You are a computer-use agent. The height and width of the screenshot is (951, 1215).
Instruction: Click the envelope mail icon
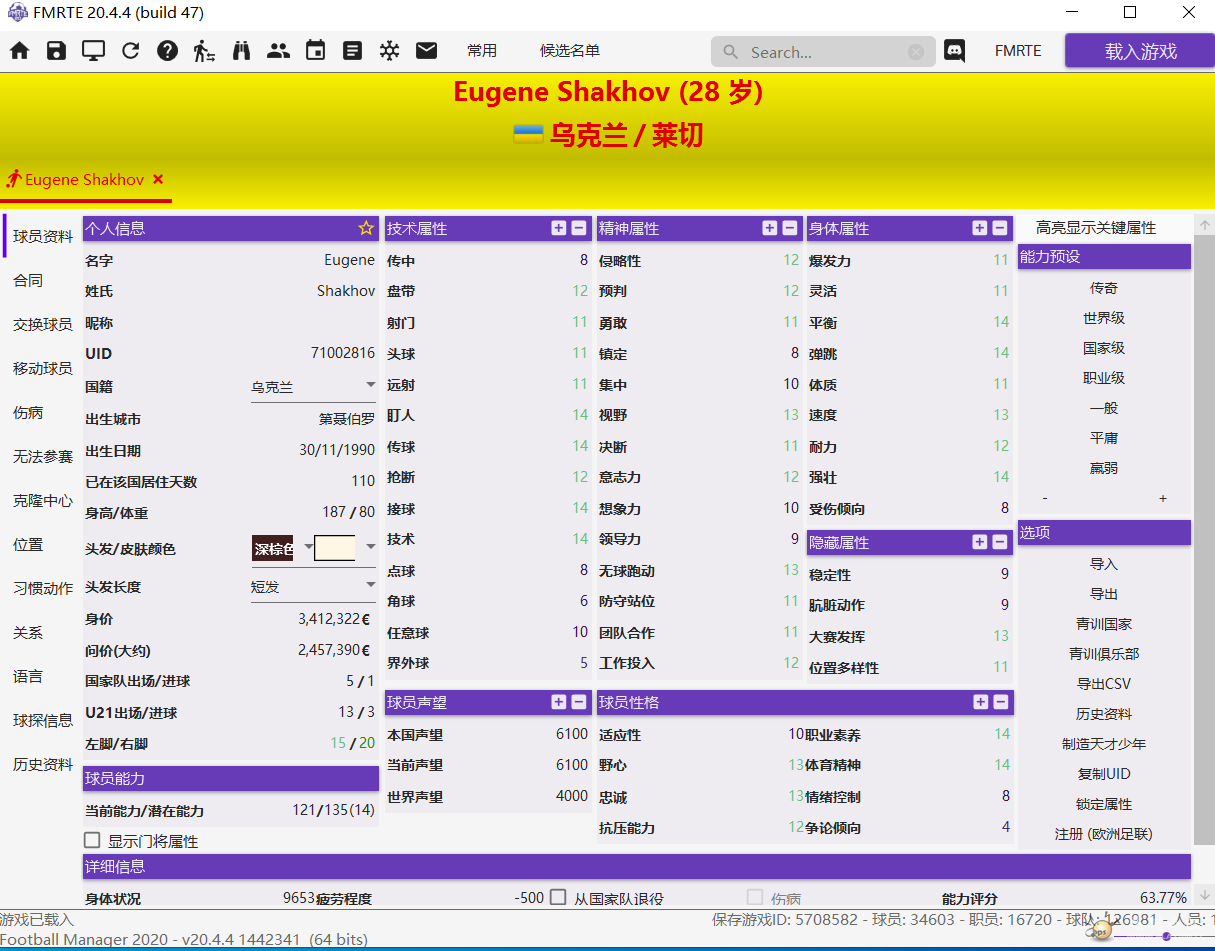tap(427, 51)
